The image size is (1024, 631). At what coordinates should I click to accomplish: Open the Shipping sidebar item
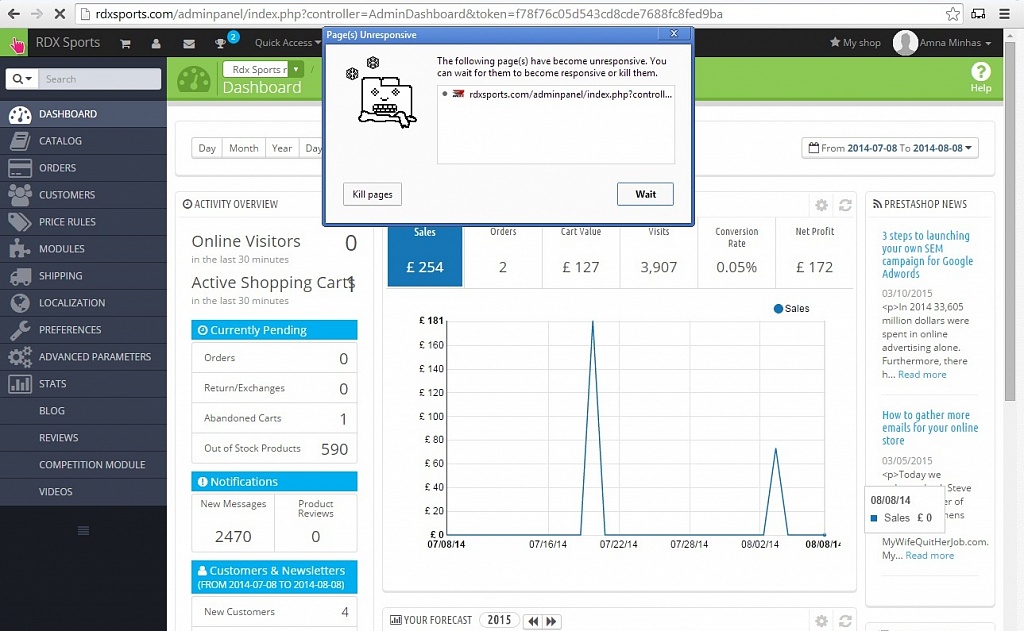coord(84,276)
